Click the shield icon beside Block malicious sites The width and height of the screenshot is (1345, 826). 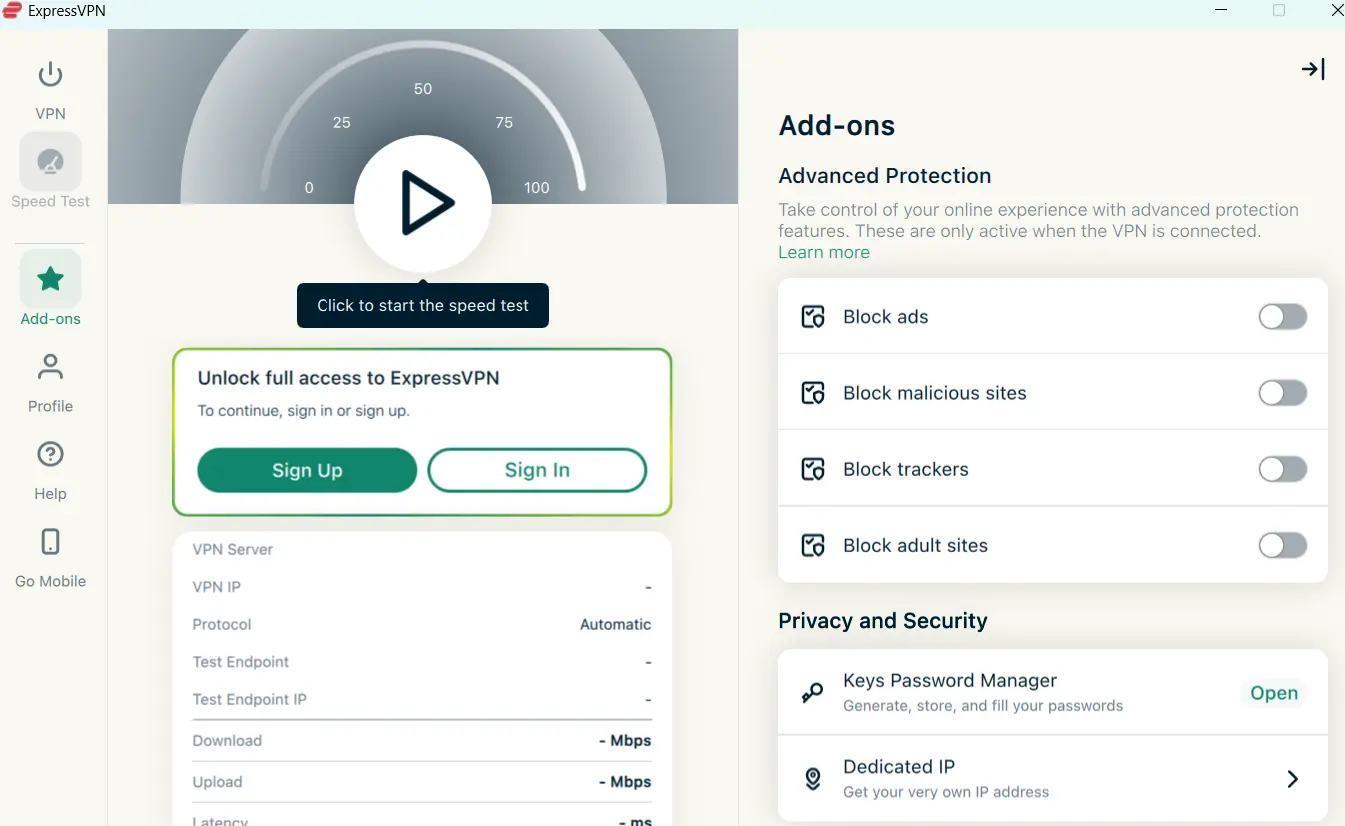click(x=813, y=393)
